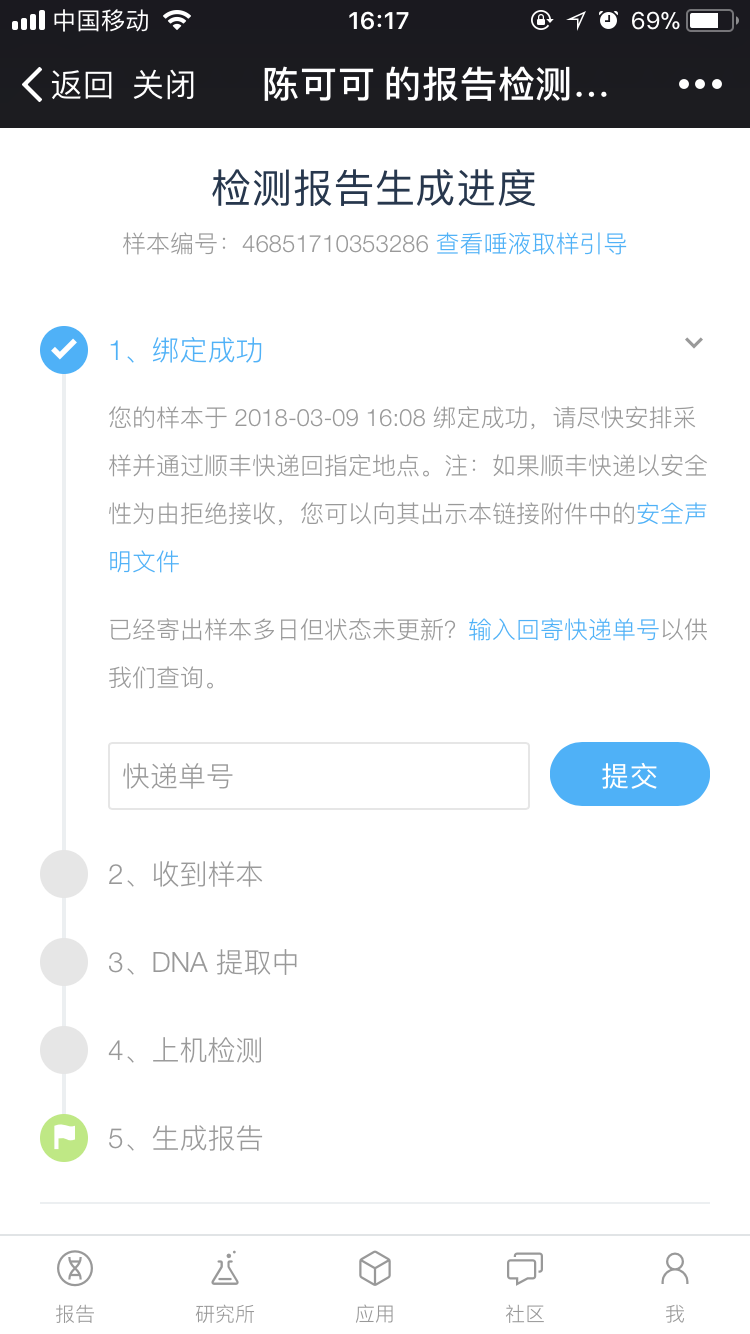Image resolution: width=750 pixels, height=1334 pixels.
Task: Collapse the 绑定成功 section chevron
Action: (x=694, y=343)
